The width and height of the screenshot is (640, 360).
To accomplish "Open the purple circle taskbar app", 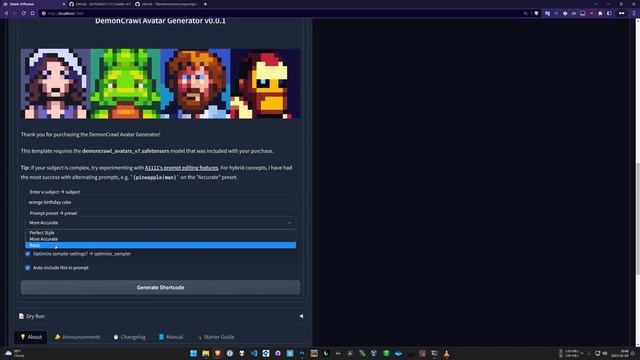I will [278, 353].
